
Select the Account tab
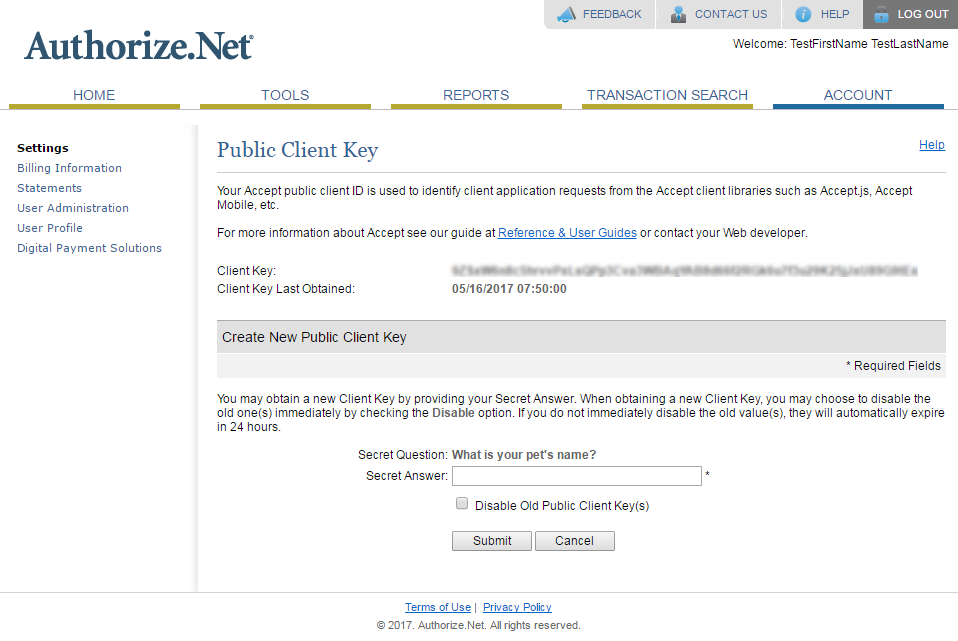(858, 95)
